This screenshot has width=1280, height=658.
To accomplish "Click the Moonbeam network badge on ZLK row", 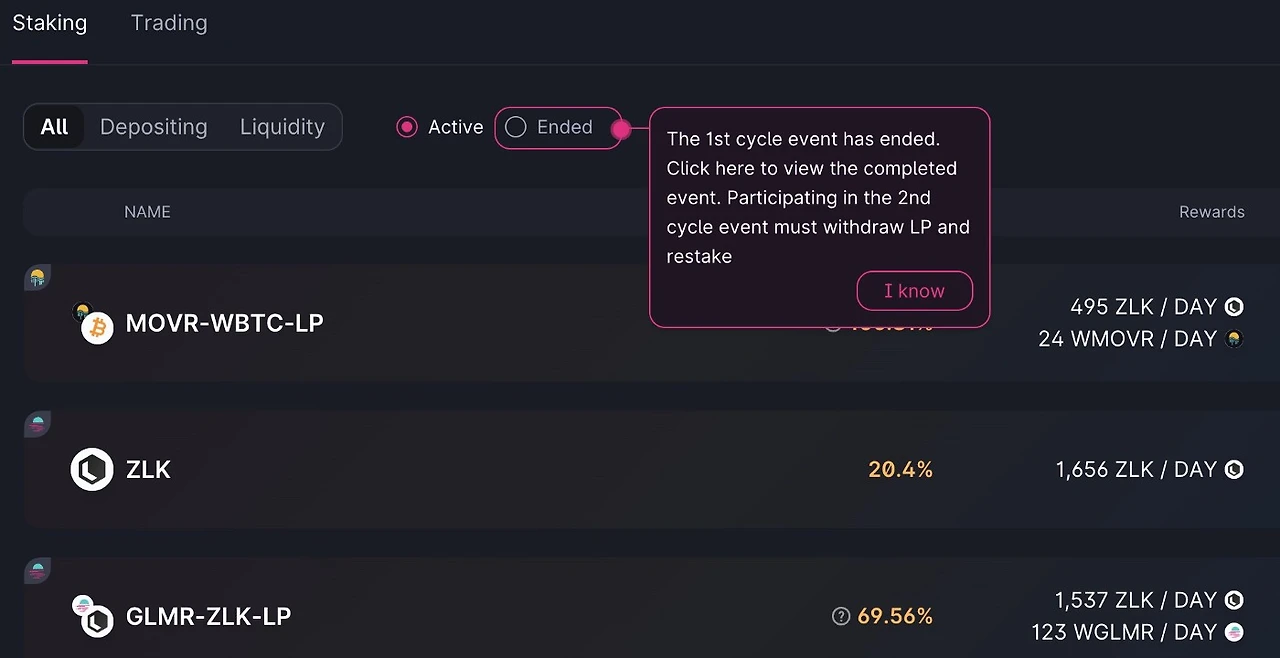I will [37, 423].
